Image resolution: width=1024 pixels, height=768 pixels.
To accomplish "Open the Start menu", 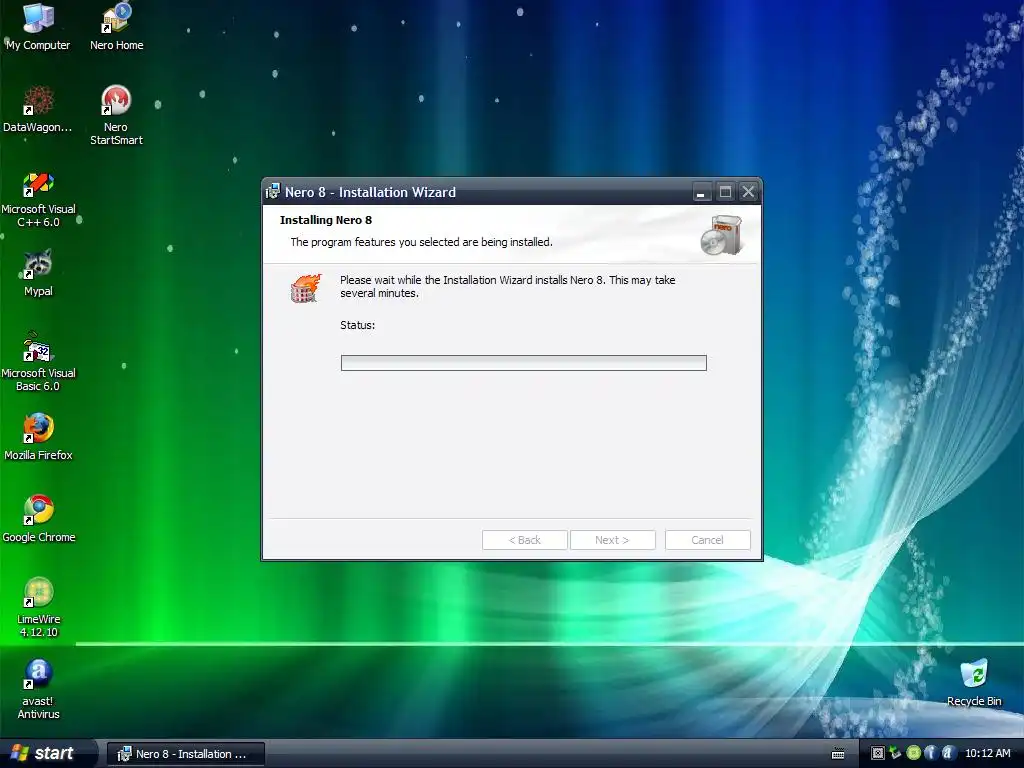I will click(47, 753).
